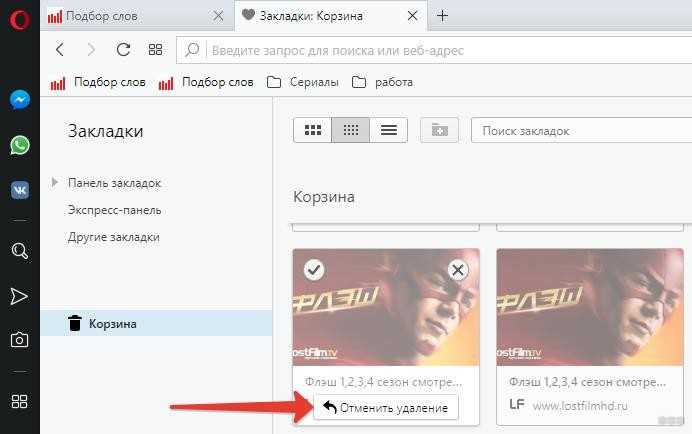Open работа bookmarks folder
The image size is (692, 434).
(x=383, y=83)
